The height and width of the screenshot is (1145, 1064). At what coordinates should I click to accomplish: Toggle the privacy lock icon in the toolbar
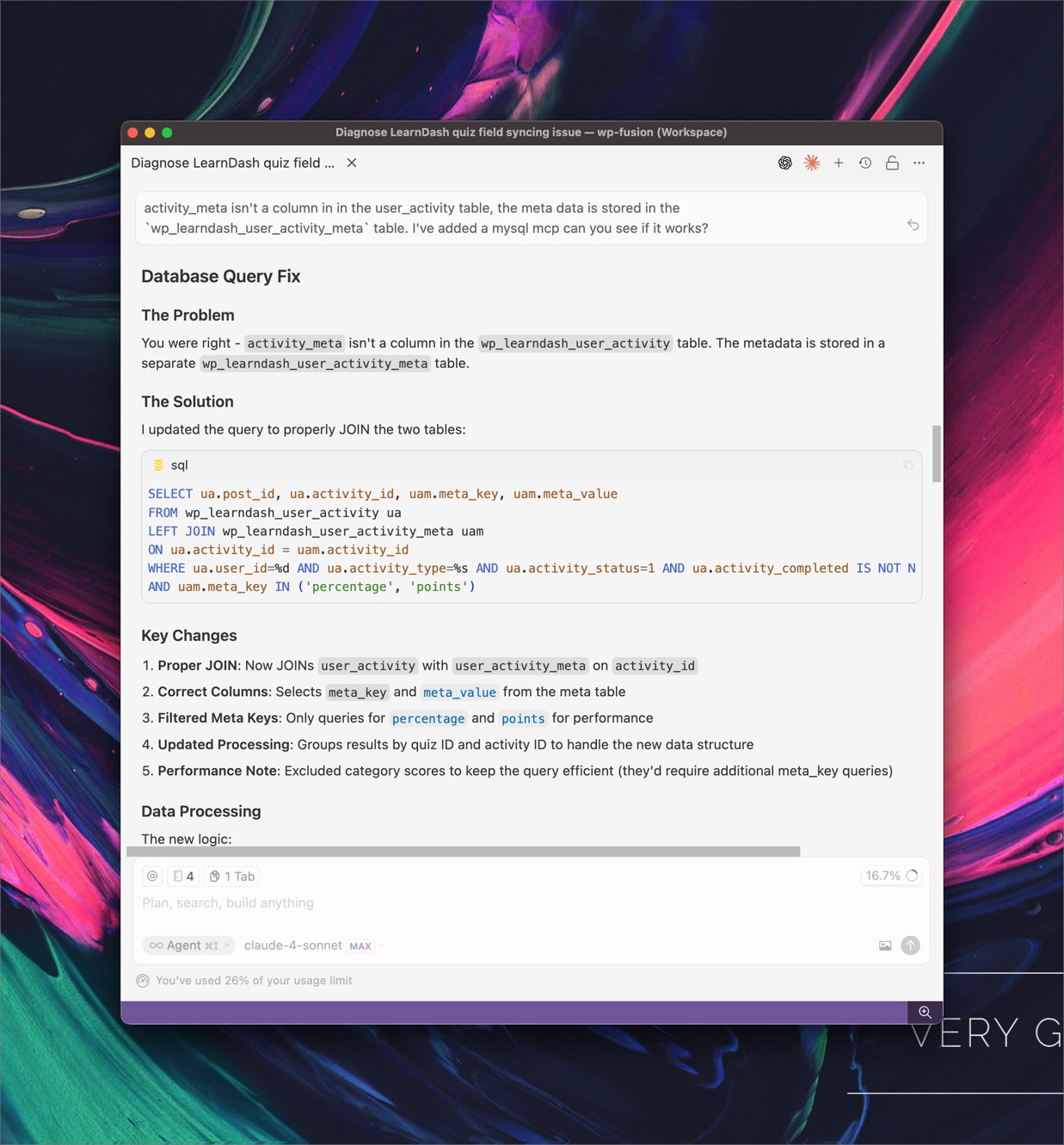tap(892, 163)
